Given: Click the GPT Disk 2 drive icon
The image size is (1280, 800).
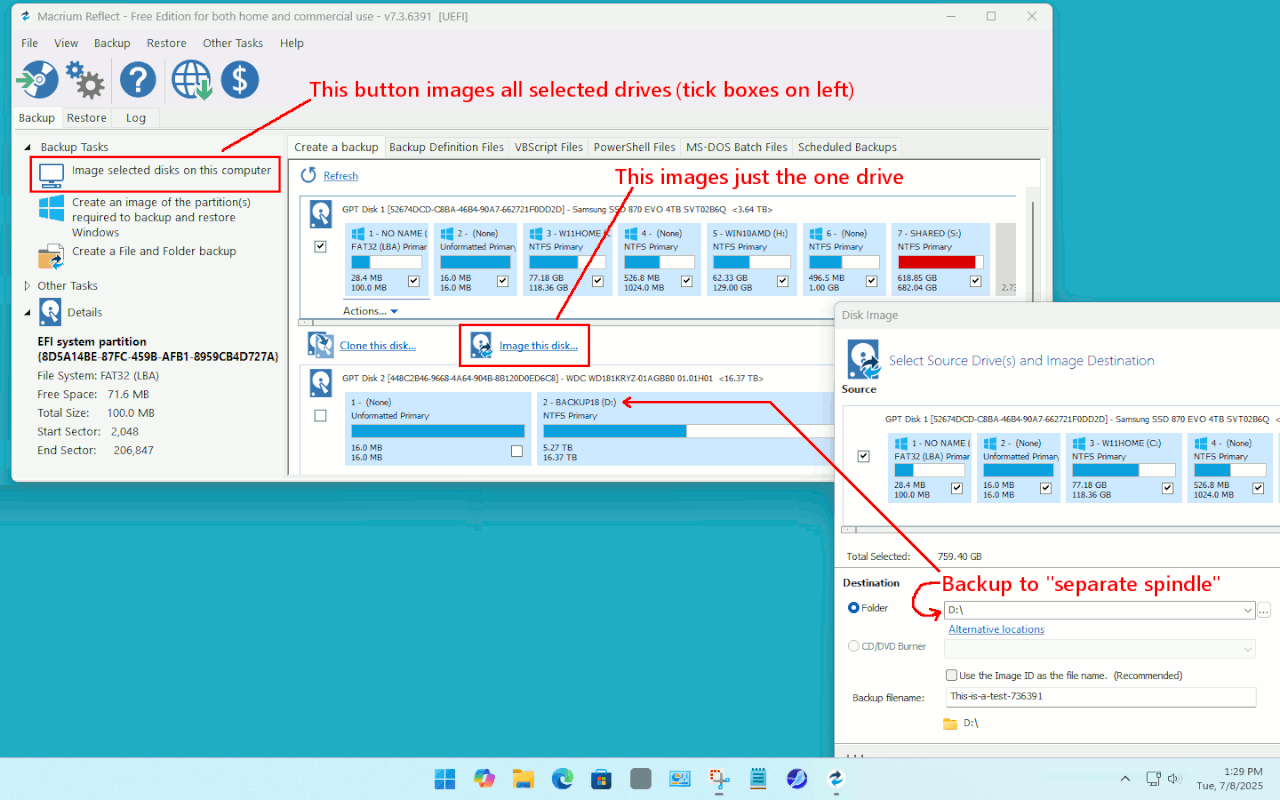Looking at the screenshot, I should point(320,383).
